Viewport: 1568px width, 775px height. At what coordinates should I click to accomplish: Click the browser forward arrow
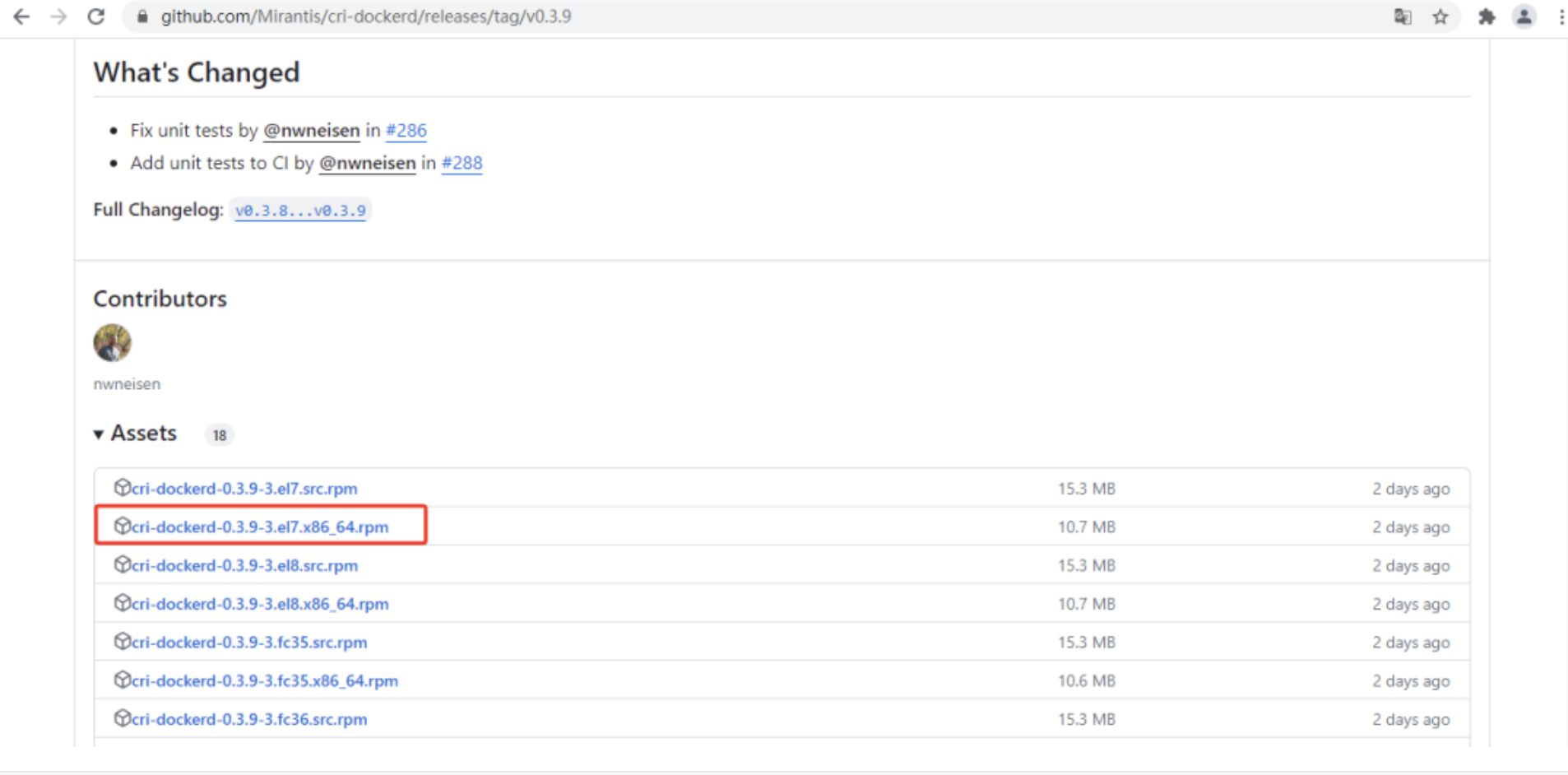[58, 16]
